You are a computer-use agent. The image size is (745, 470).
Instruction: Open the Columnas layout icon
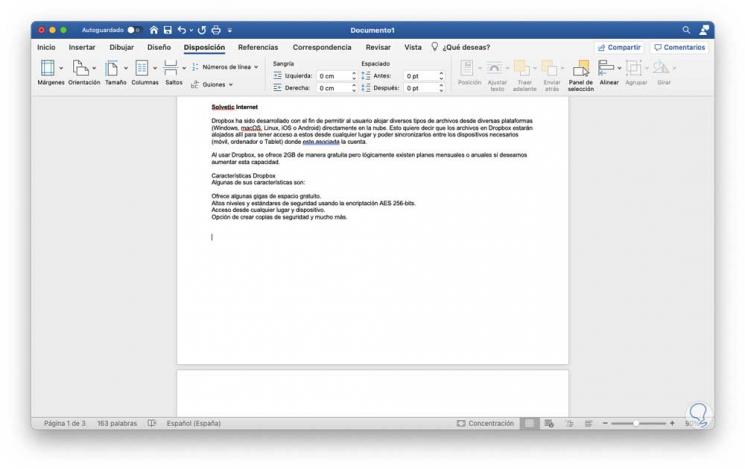(x=142, y=68)
